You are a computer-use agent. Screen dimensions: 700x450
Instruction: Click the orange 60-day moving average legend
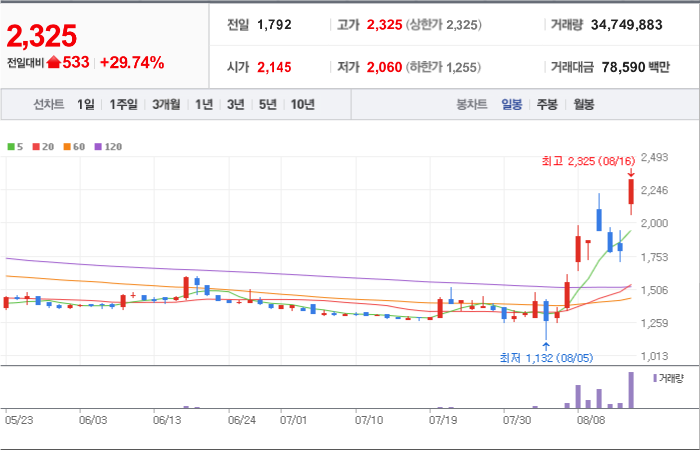(74, 147)
